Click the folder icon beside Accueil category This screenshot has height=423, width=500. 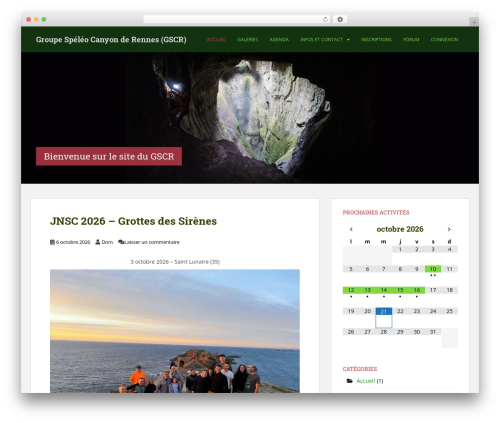[349, 381]
